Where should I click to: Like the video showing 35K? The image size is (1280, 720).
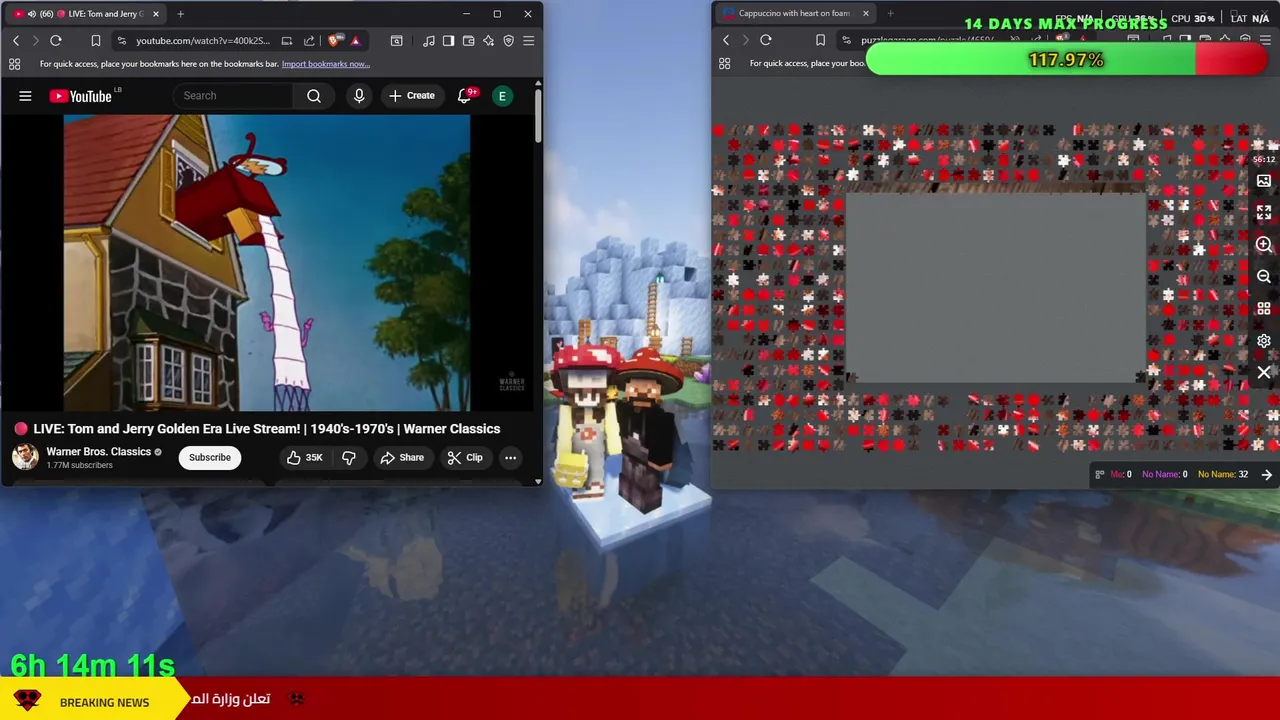click(305, 457)
